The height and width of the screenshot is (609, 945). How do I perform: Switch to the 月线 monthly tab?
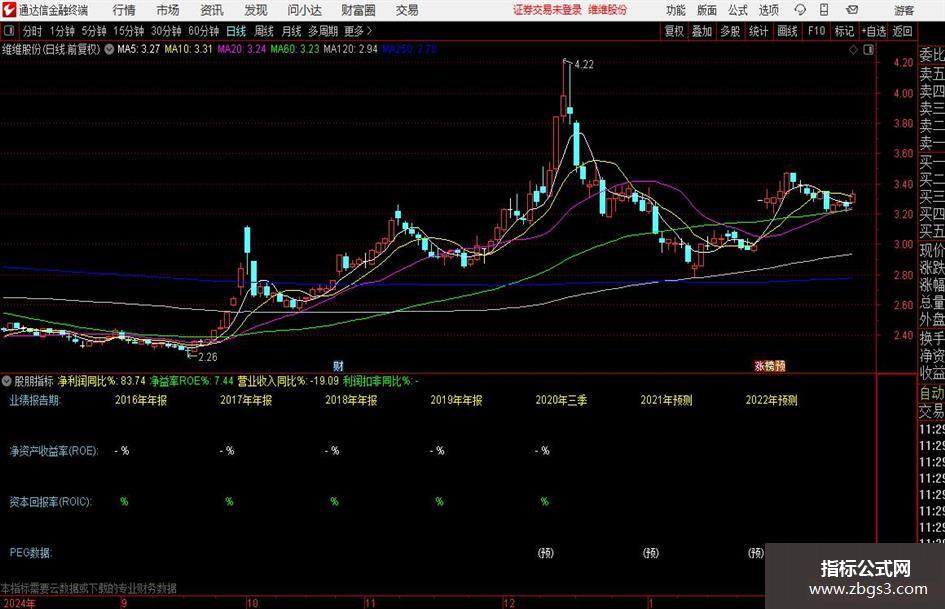point(292,31)
